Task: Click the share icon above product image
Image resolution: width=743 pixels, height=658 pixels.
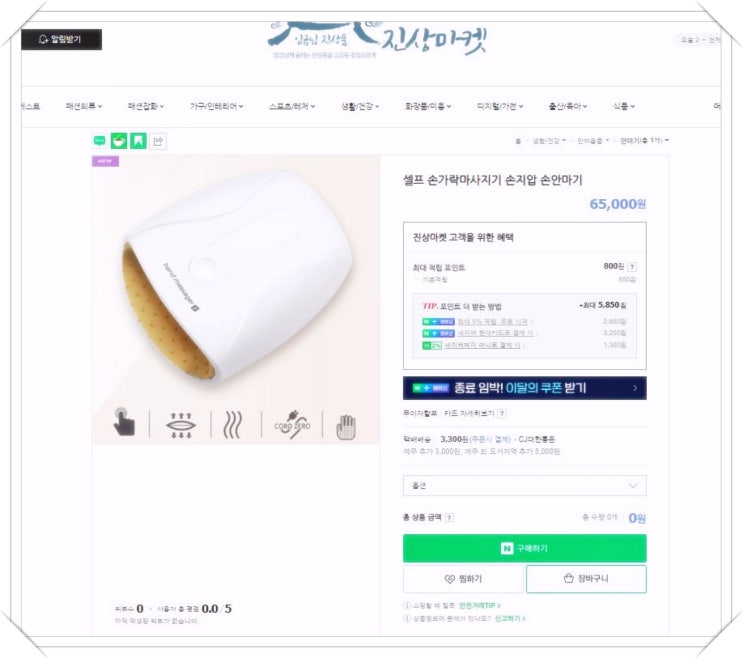Action: click(158, 141)
